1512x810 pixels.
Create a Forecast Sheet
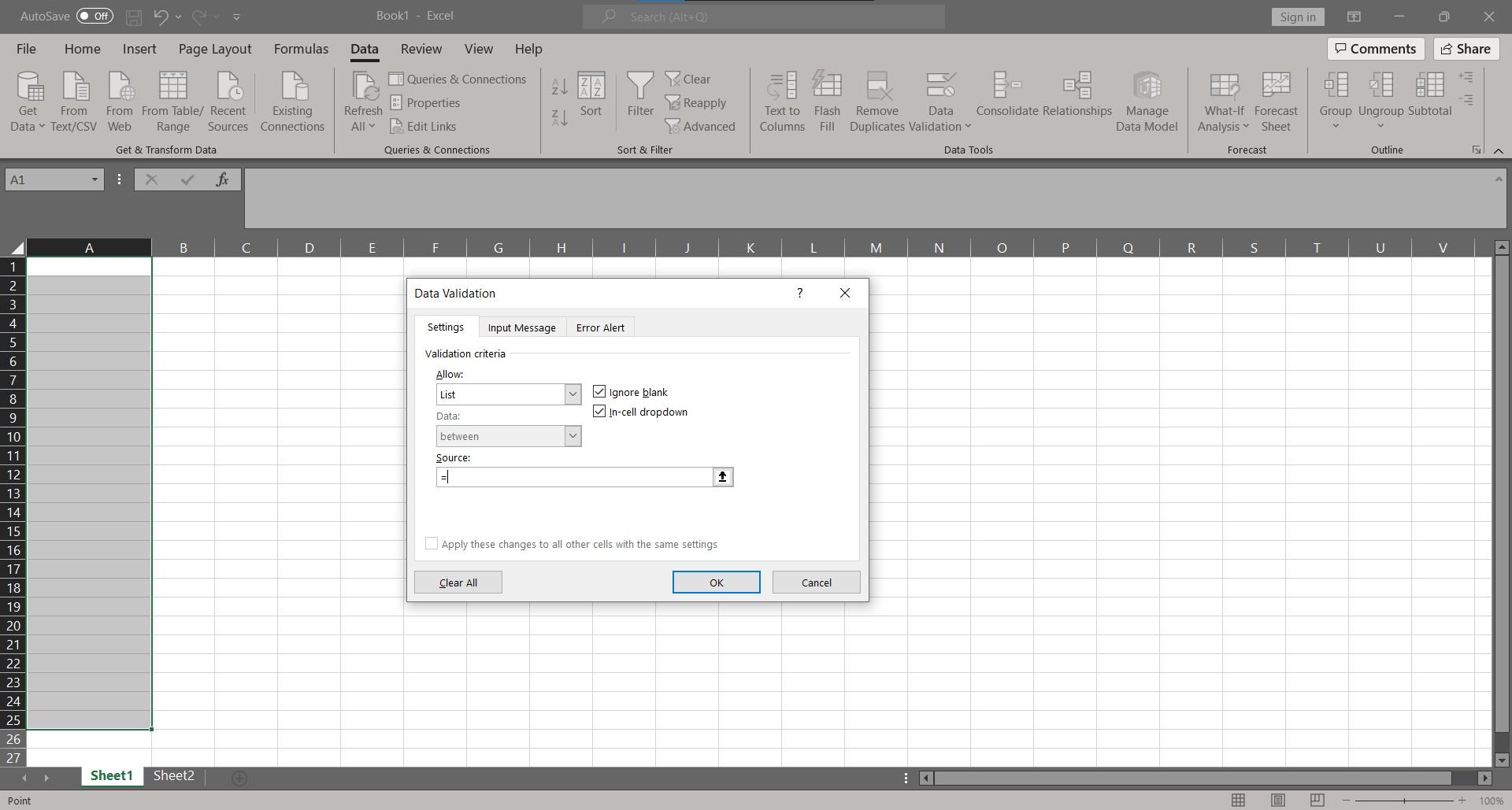1276,102
